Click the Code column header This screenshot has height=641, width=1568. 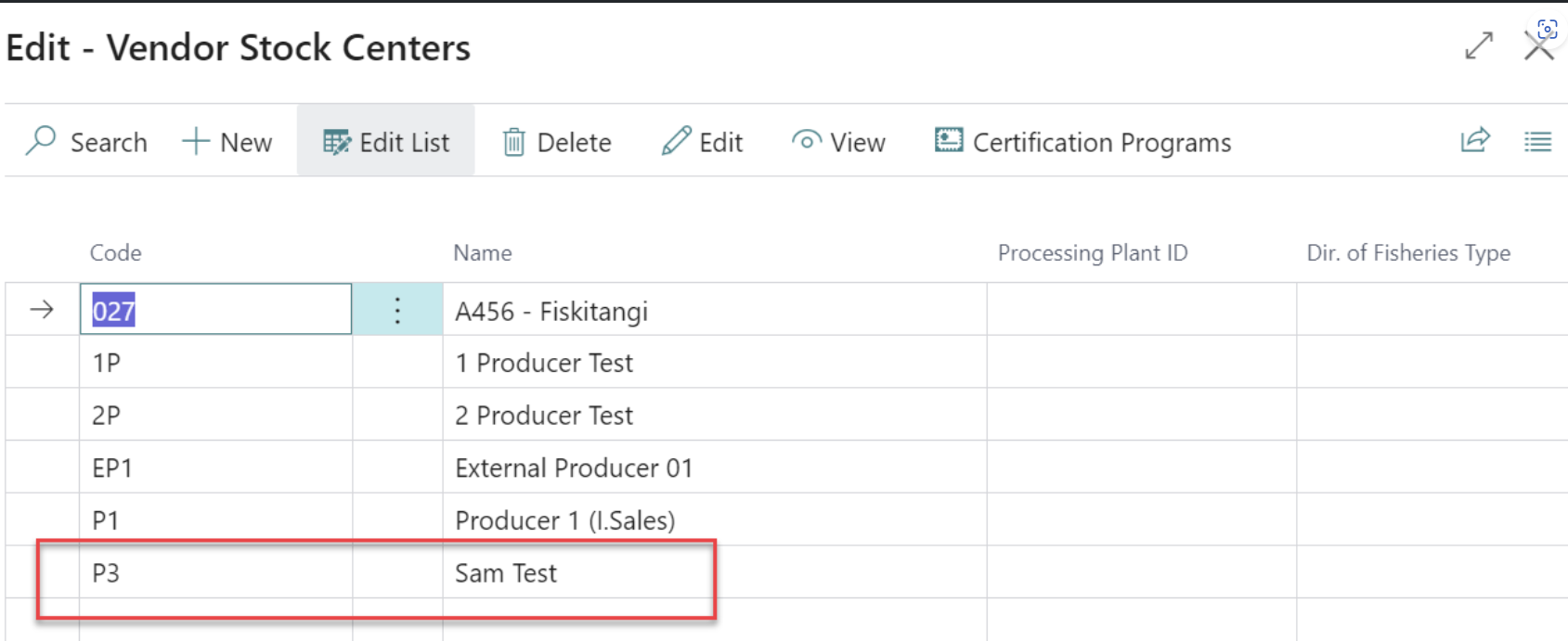(x=116, y=253)
